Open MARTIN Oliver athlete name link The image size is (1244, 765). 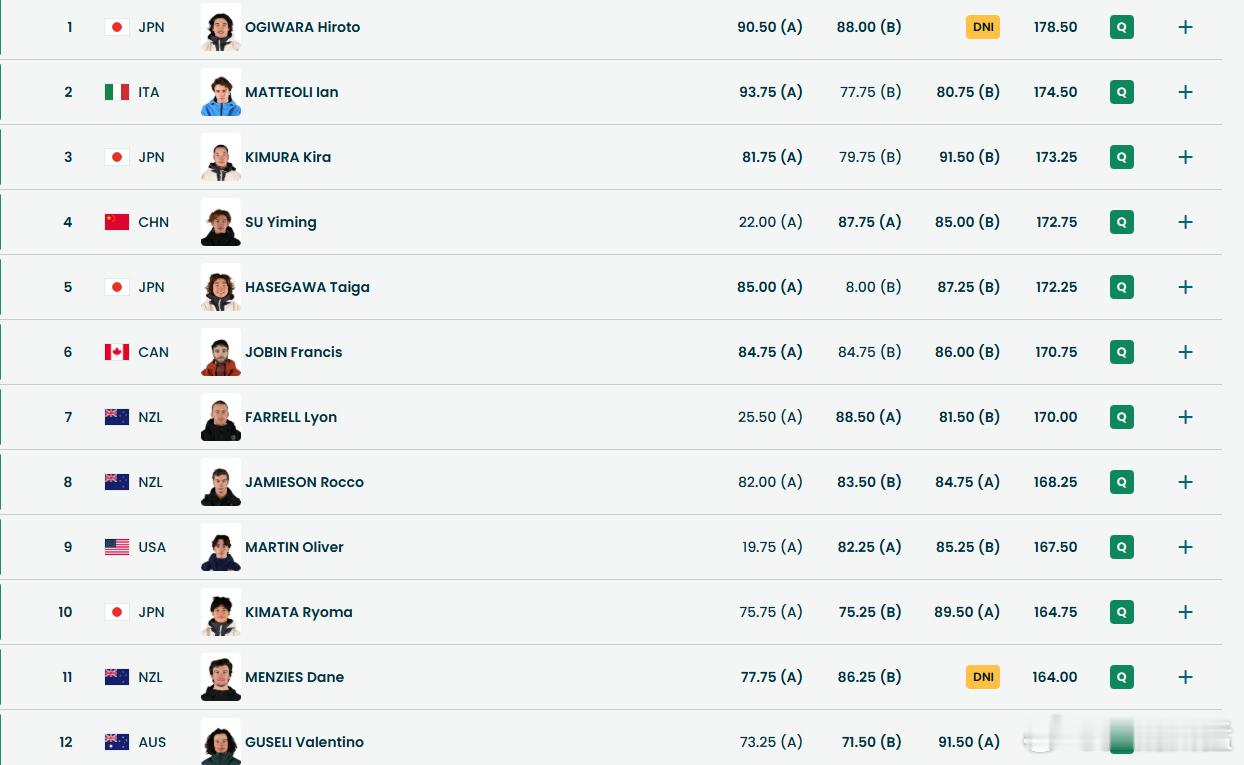pos(294,547)
